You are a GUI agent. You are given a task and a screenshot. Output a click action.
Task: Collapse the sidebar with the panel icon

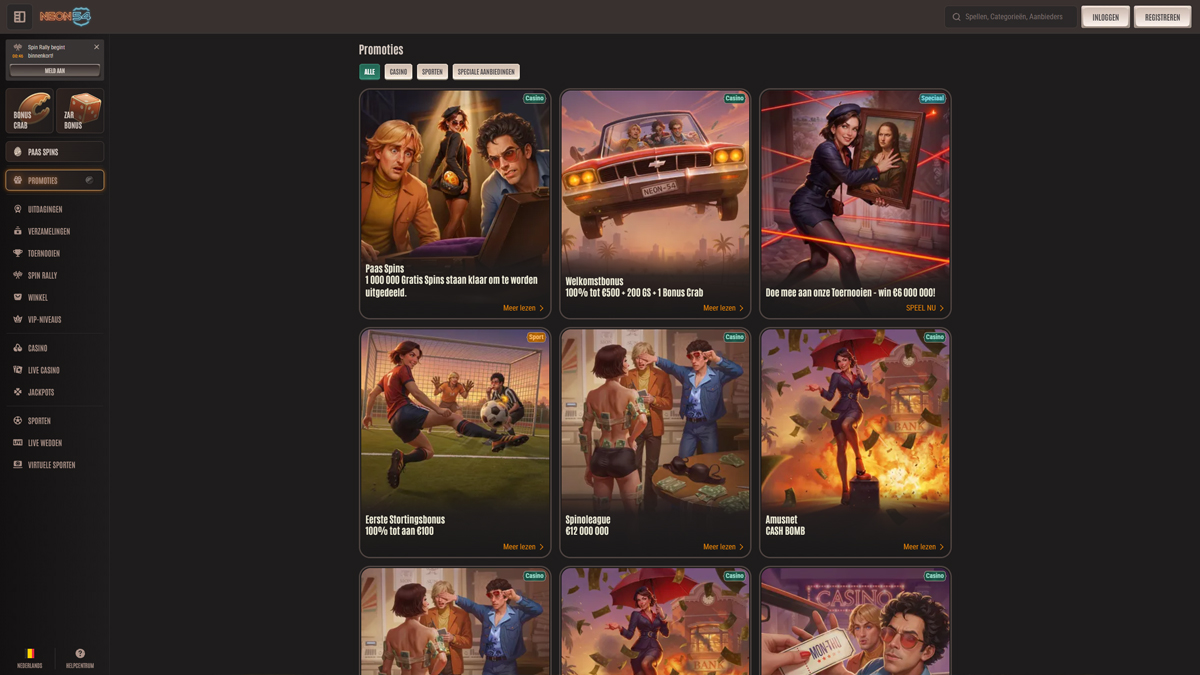[x=19, y=17]
